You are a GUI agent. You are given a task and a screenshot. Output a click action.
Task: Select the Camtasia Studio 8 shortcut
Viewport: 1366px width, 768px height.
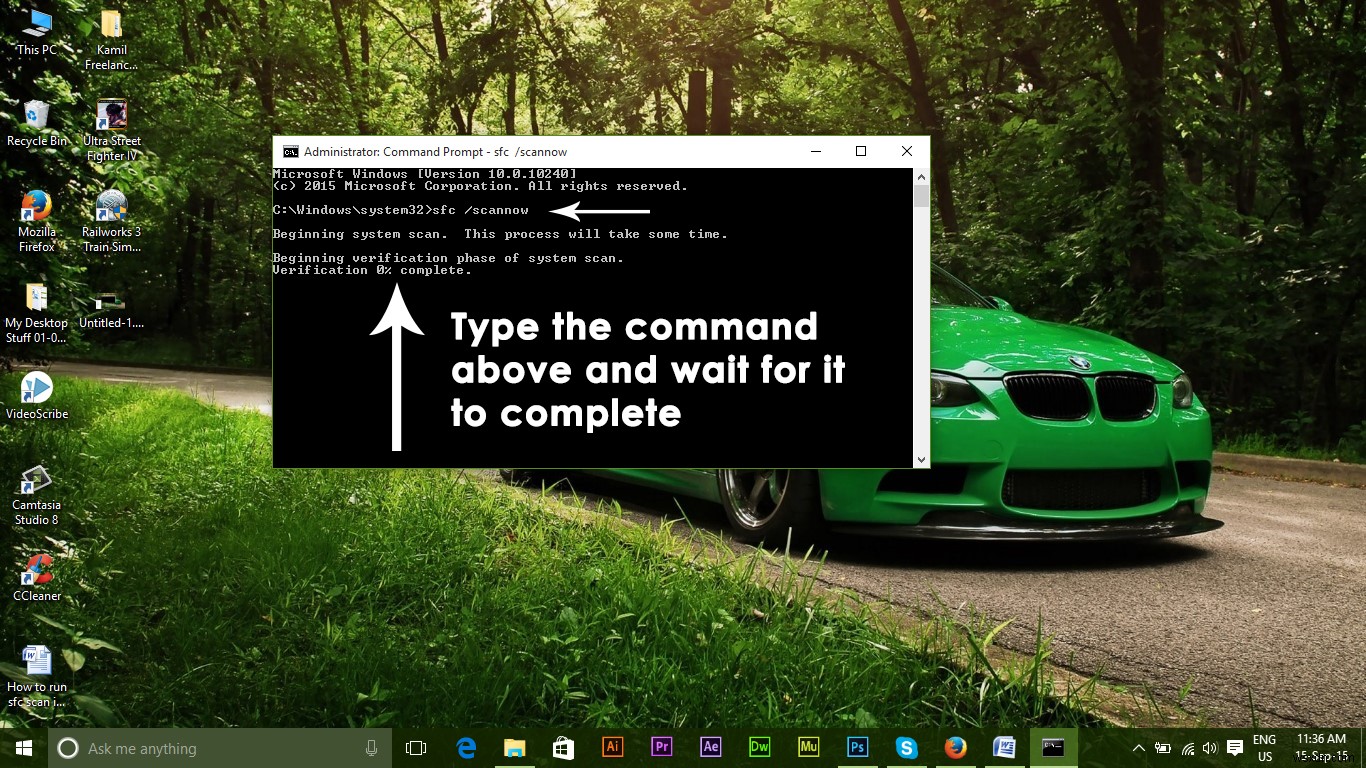[x=37, y=495]
